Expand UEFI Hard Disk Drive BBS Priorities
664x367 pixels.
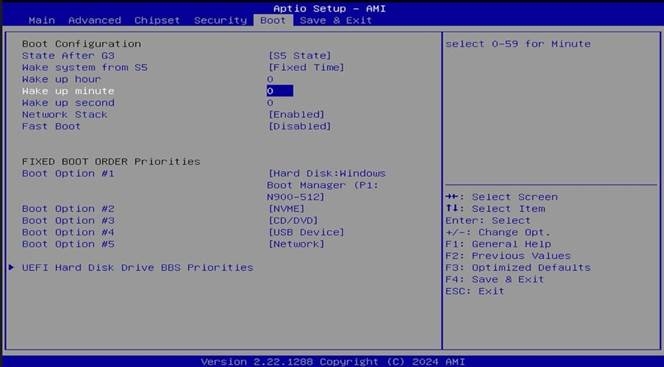coord(137,268)
